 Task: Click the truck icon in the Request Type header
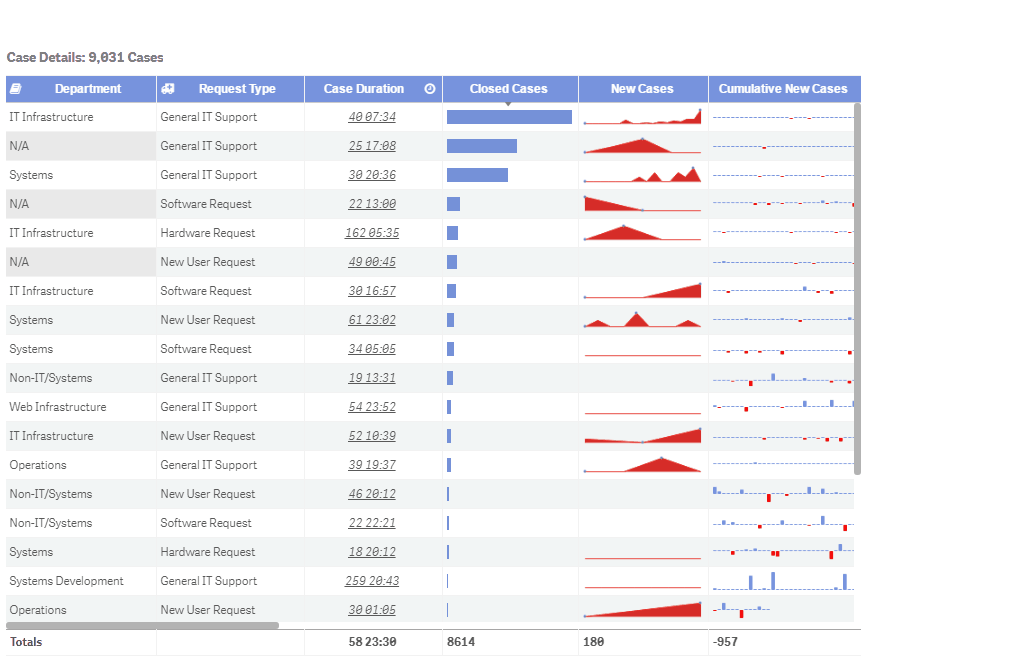[167, 89]
